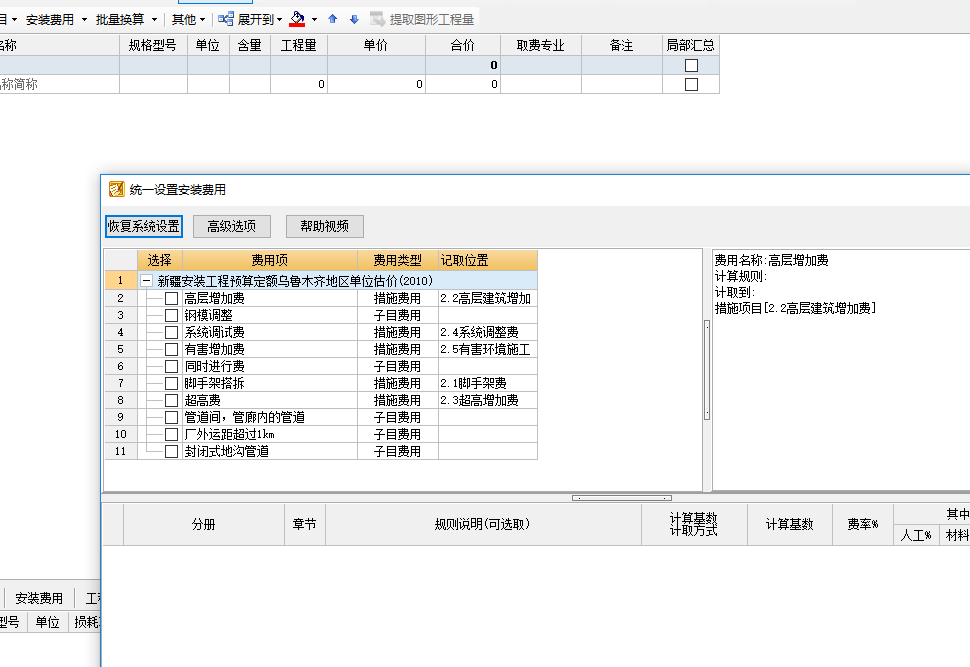Click the 单价 cell showing 0
This screenshot has width=970, height=667.
click(376, 84)
